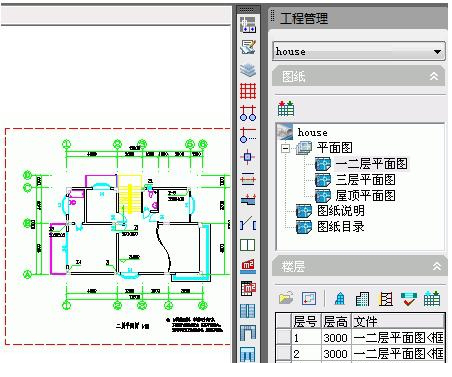Viewport: 452px width, 377px height.
Task: Open the m² area table tool icon
Action: click(x=248, y=289)
